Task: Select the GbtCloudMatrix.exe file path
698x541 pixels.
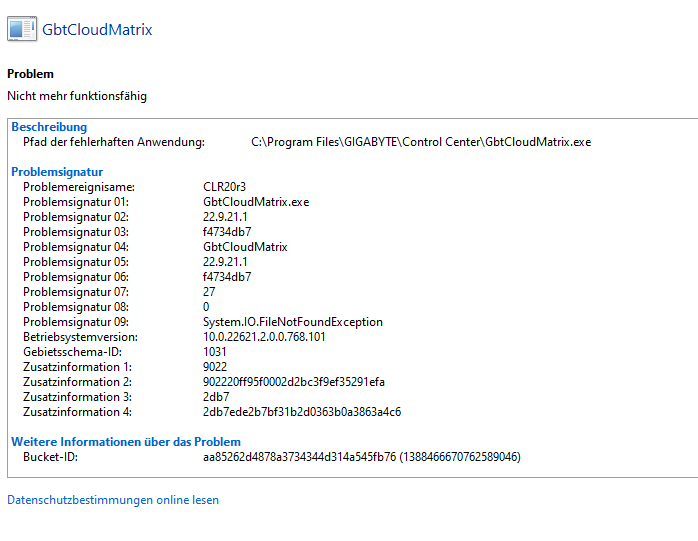Action: coord(421,142)
